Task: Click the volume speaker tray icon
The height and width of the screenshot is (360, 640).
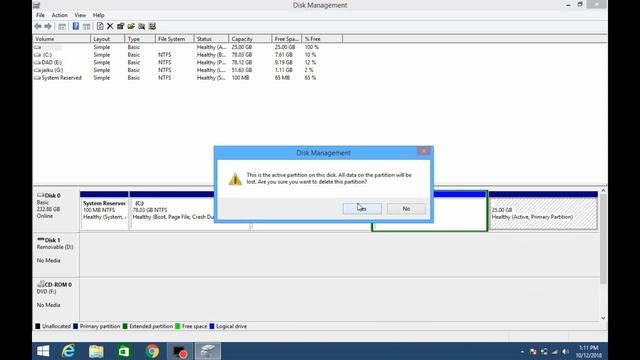Action: pyautogui.click(x=566, y=351)
